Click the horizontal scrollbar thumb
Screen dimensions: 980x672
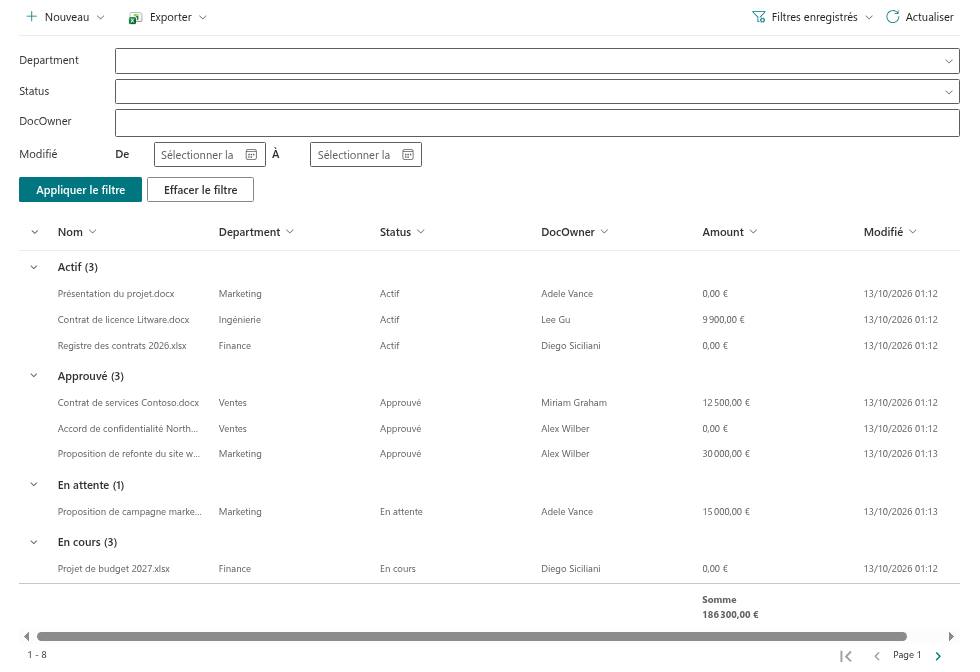click(x=472, y=636)
